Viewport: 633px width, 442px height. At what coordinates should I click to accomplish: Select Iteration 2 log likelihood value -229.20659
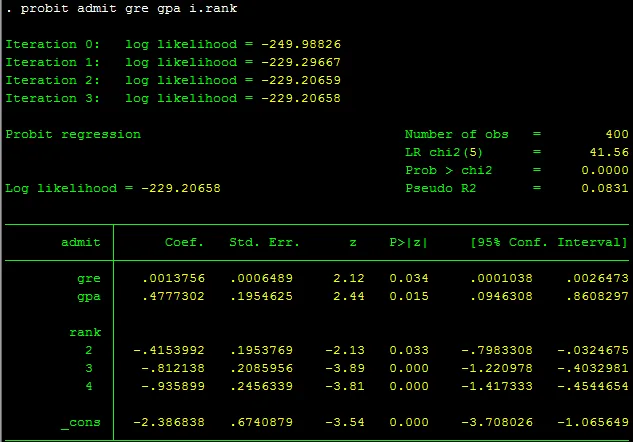pos(301,80)
